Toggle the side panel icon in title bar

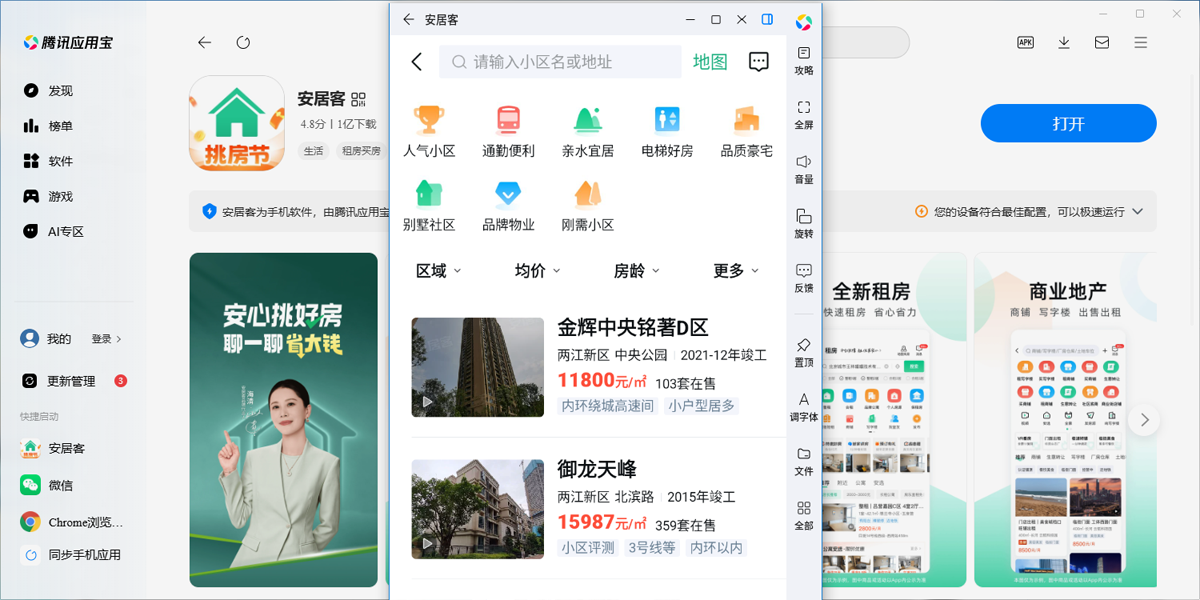(767, 19)
